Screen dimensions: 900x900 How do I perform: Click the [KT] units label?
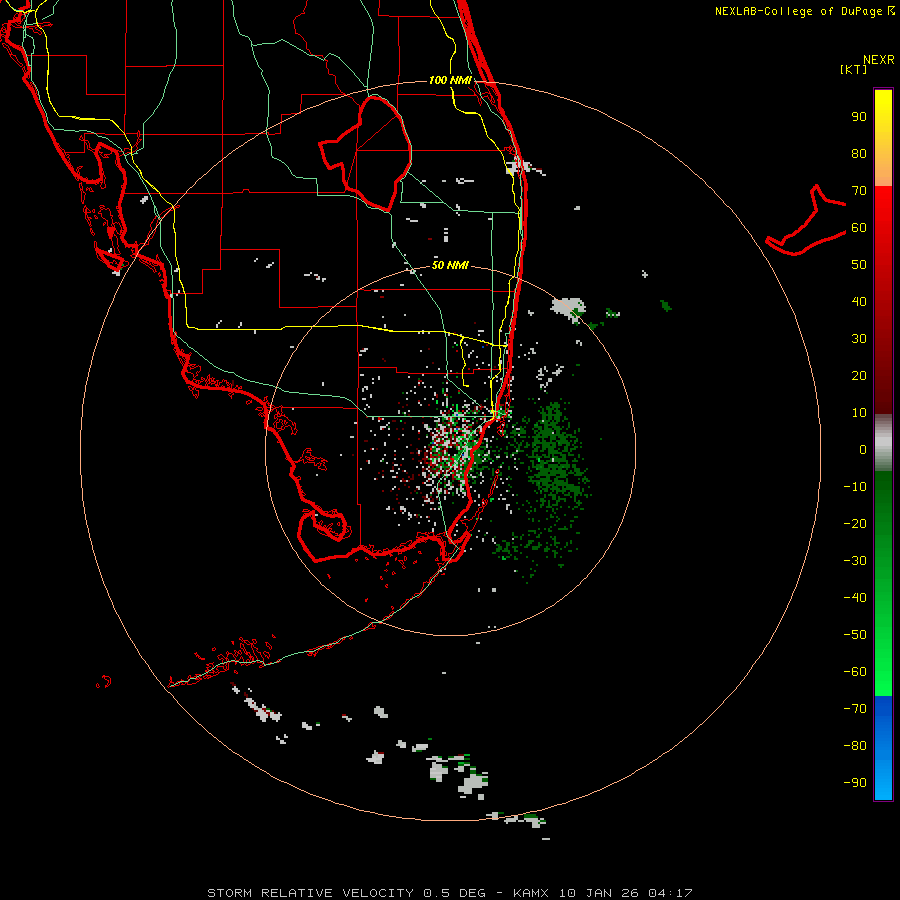853,69
